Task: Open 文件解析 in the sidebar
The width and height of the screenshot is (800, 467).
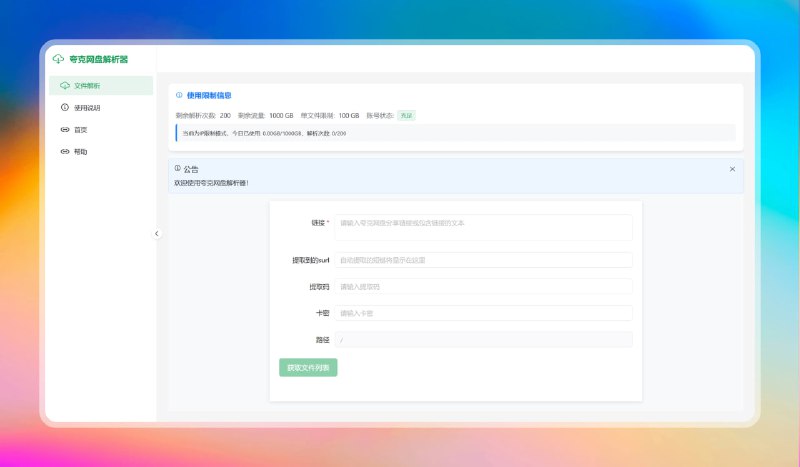Action: [101, 86]
